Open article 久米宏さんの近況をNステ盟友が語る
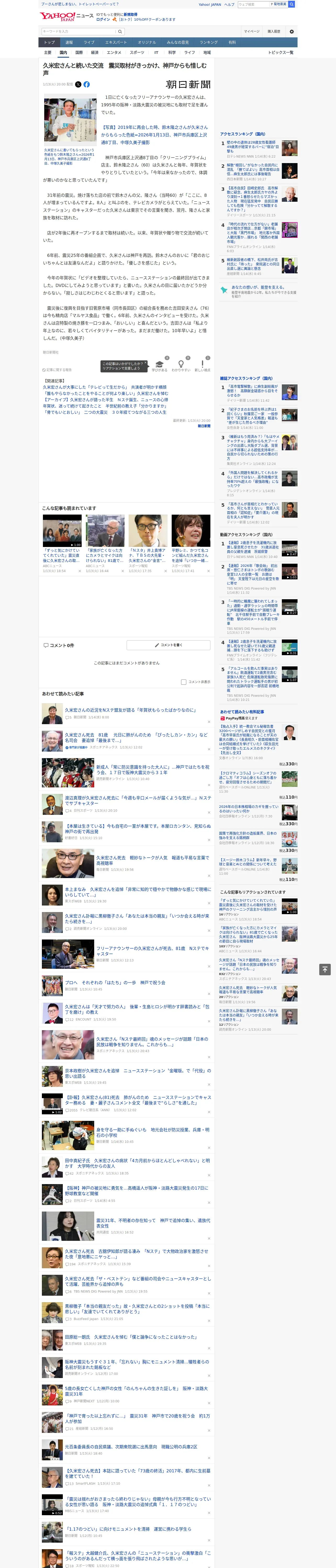Screen dimensions: 336x1568 (131, 710)
